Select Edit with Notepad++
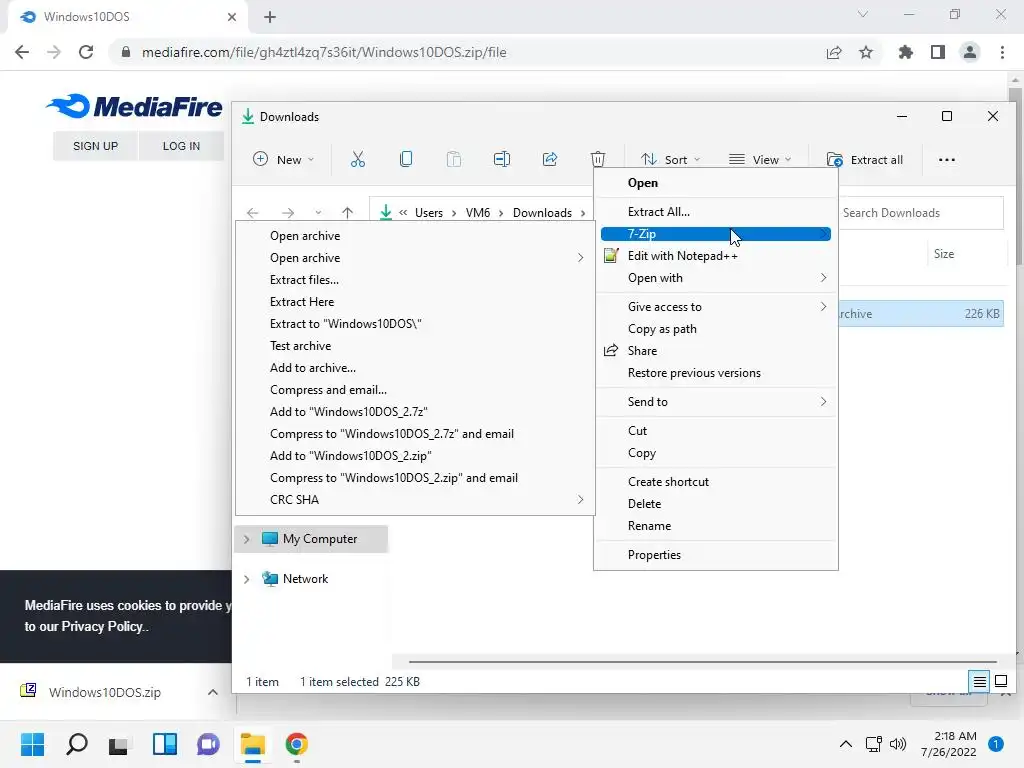1024x768 pixels. 716,256
